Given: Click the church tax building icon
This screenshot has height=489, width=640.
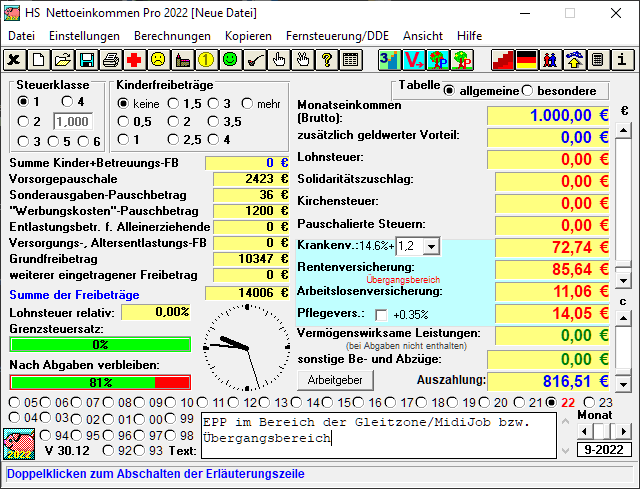Looking at the screenshot, I should tap(182, 60).
